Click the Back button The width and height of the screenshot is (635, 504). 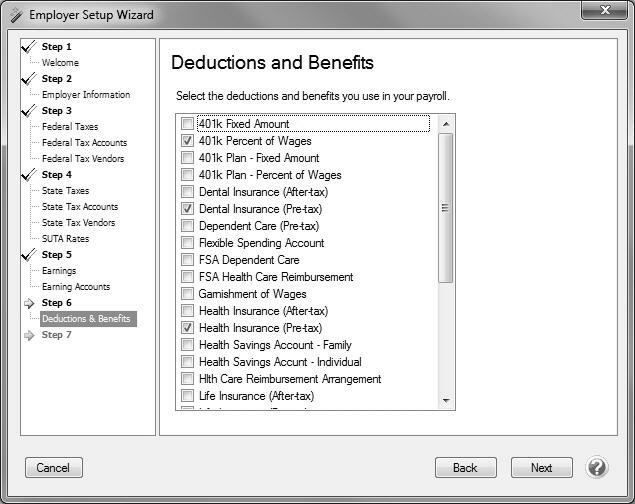pyautogui.click(x=465, y=467)
